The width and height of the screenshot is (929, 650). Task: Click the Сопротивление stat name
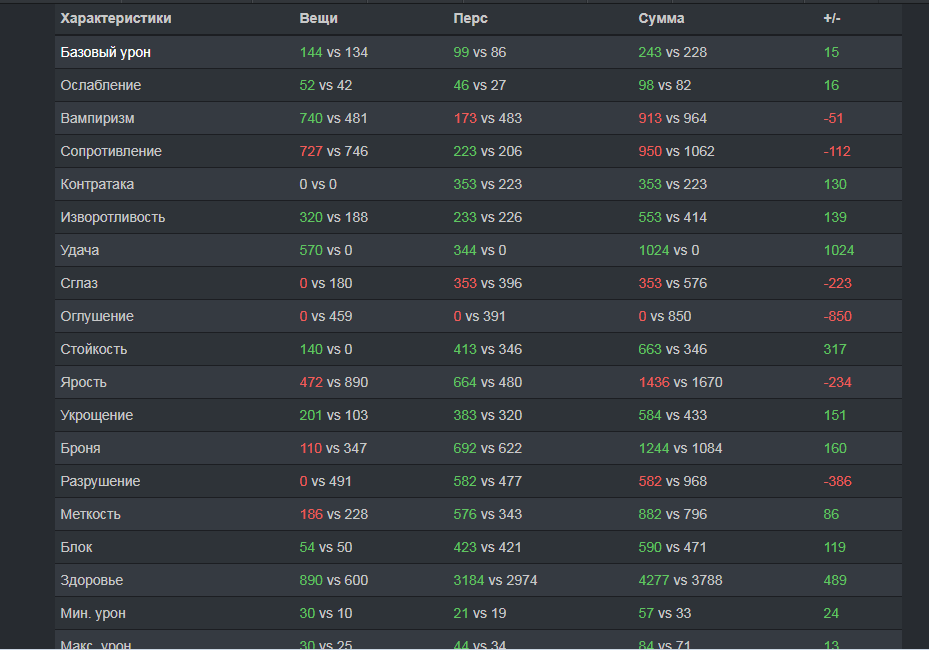pos(111,151)
